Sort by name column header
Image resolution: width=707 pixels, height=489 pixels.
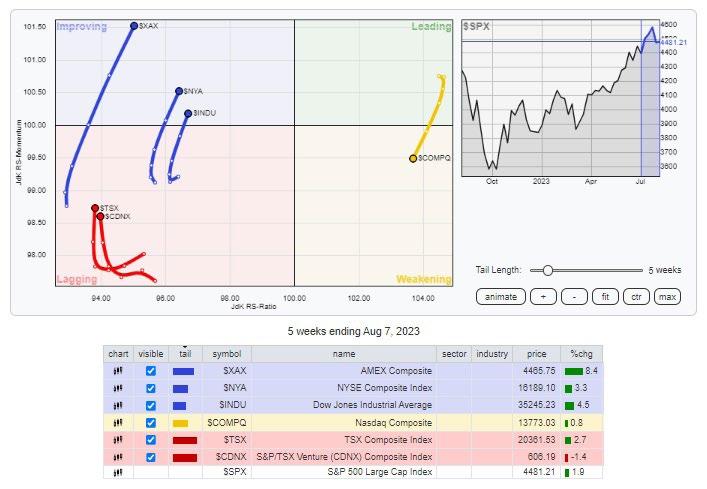tap(344, 354)
